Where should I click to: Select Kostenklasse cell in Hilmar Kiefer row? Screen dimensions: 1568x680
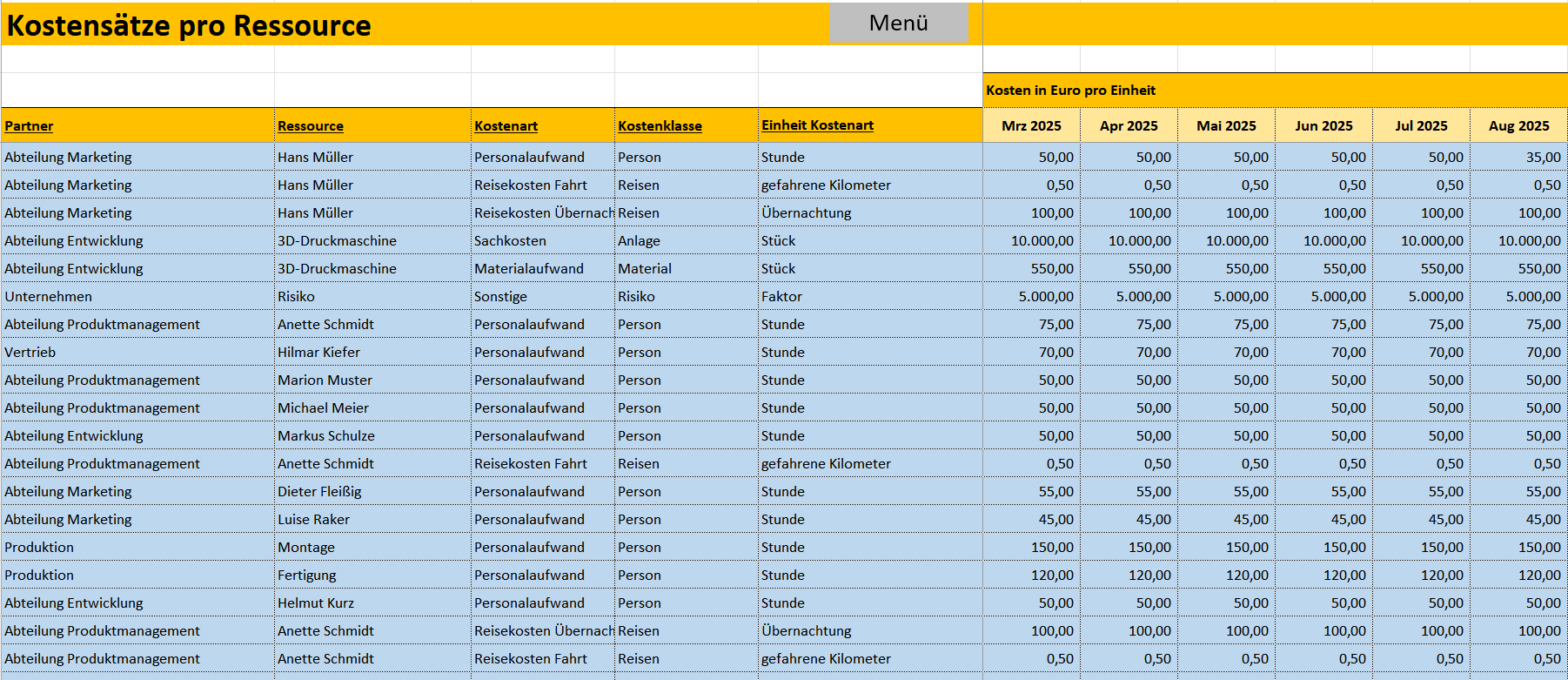(687, 352)
